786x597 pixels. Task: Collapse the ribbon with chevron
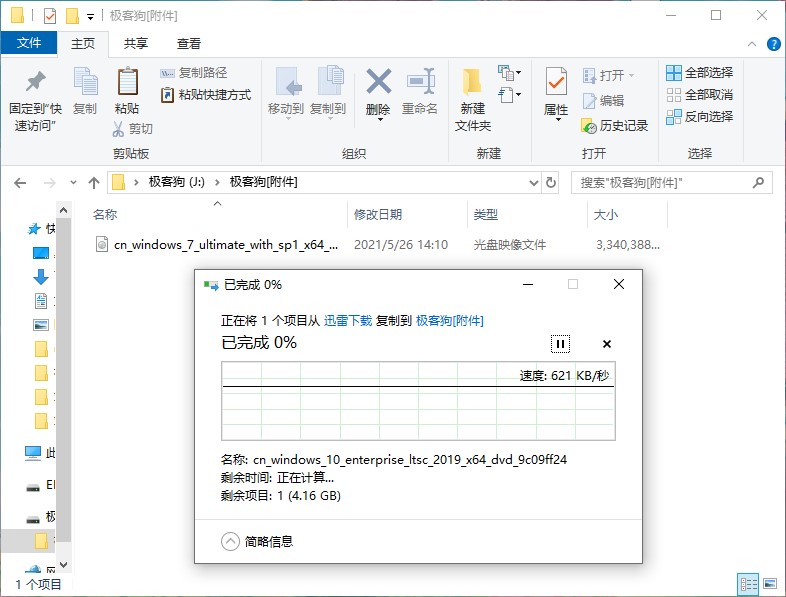(x=752, y=44)
